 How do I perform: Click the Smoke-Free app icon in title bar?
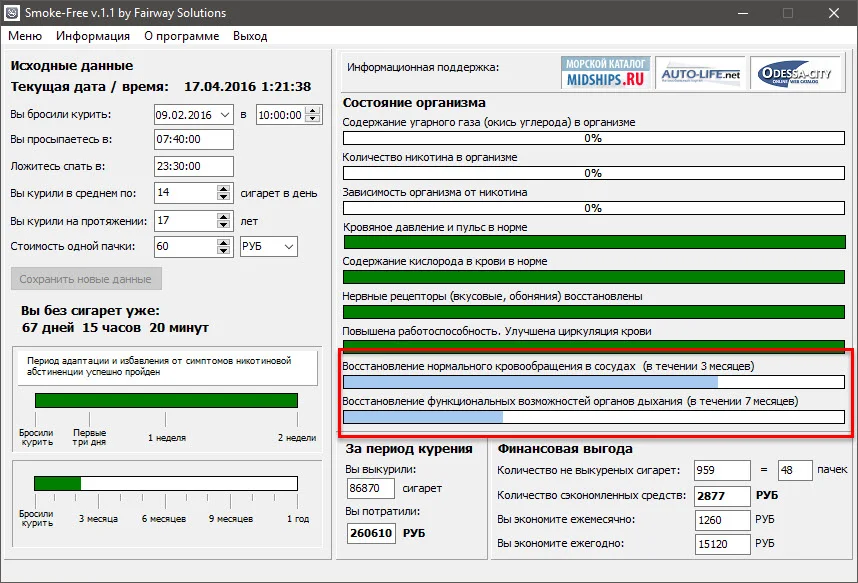(x=14, y=13)
